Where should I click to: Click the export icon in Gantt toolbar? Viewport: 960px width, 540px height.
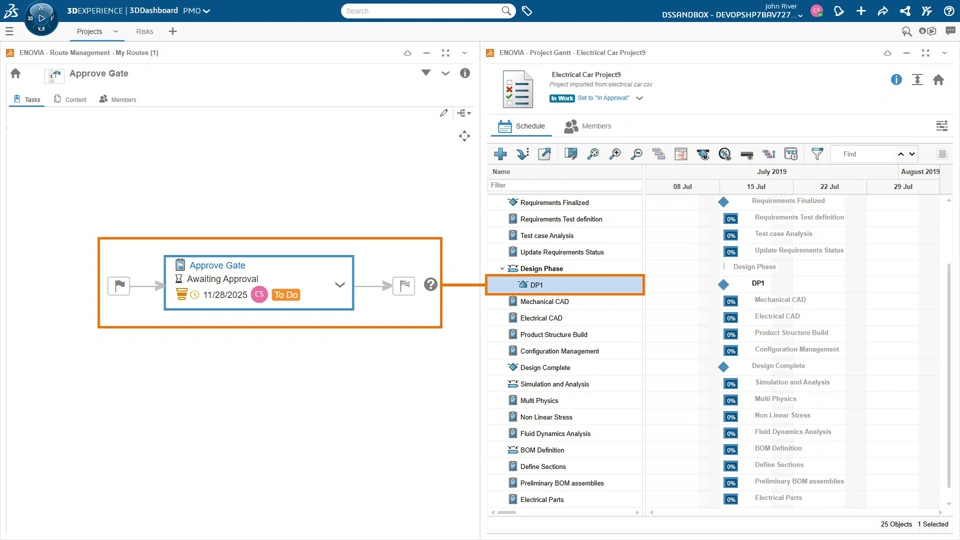(x=544, y=154)
